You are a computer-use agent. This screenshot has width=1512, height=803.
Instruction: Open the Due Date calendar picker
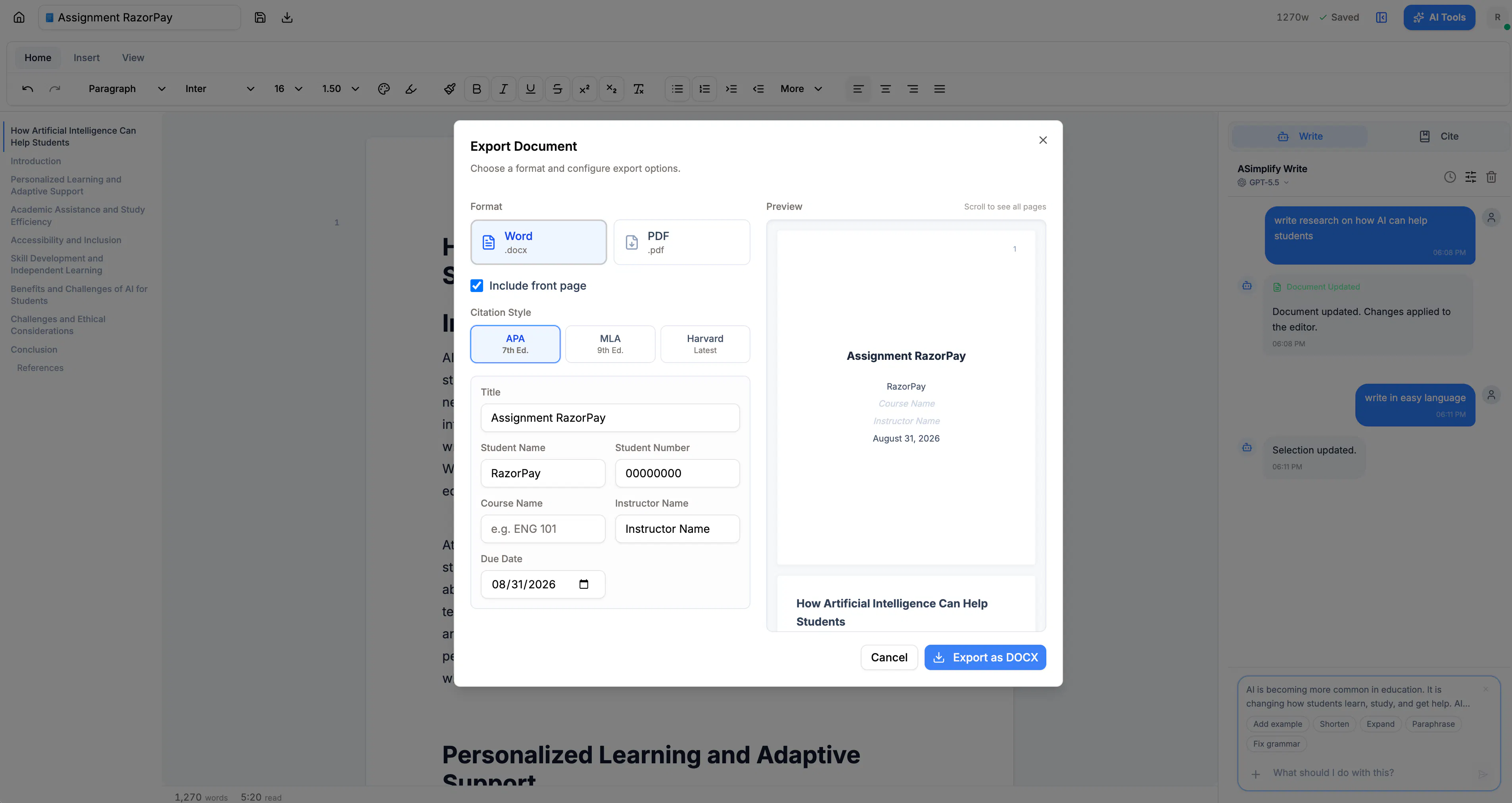pyautogui.click(x=583, y=584)
